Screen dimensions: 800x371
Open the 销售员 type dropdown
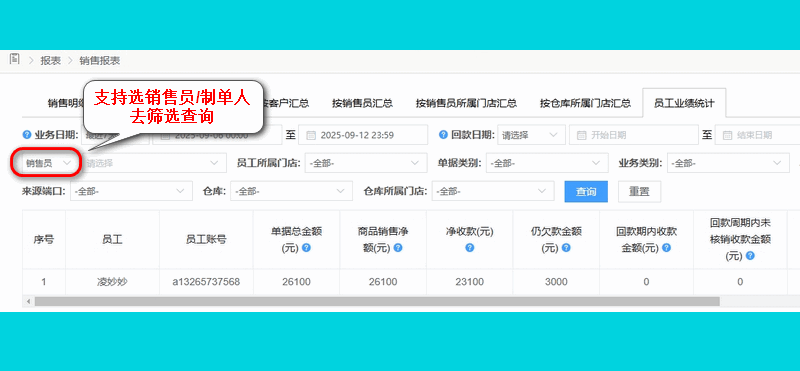pyautogui.click(x=48, y=163)
